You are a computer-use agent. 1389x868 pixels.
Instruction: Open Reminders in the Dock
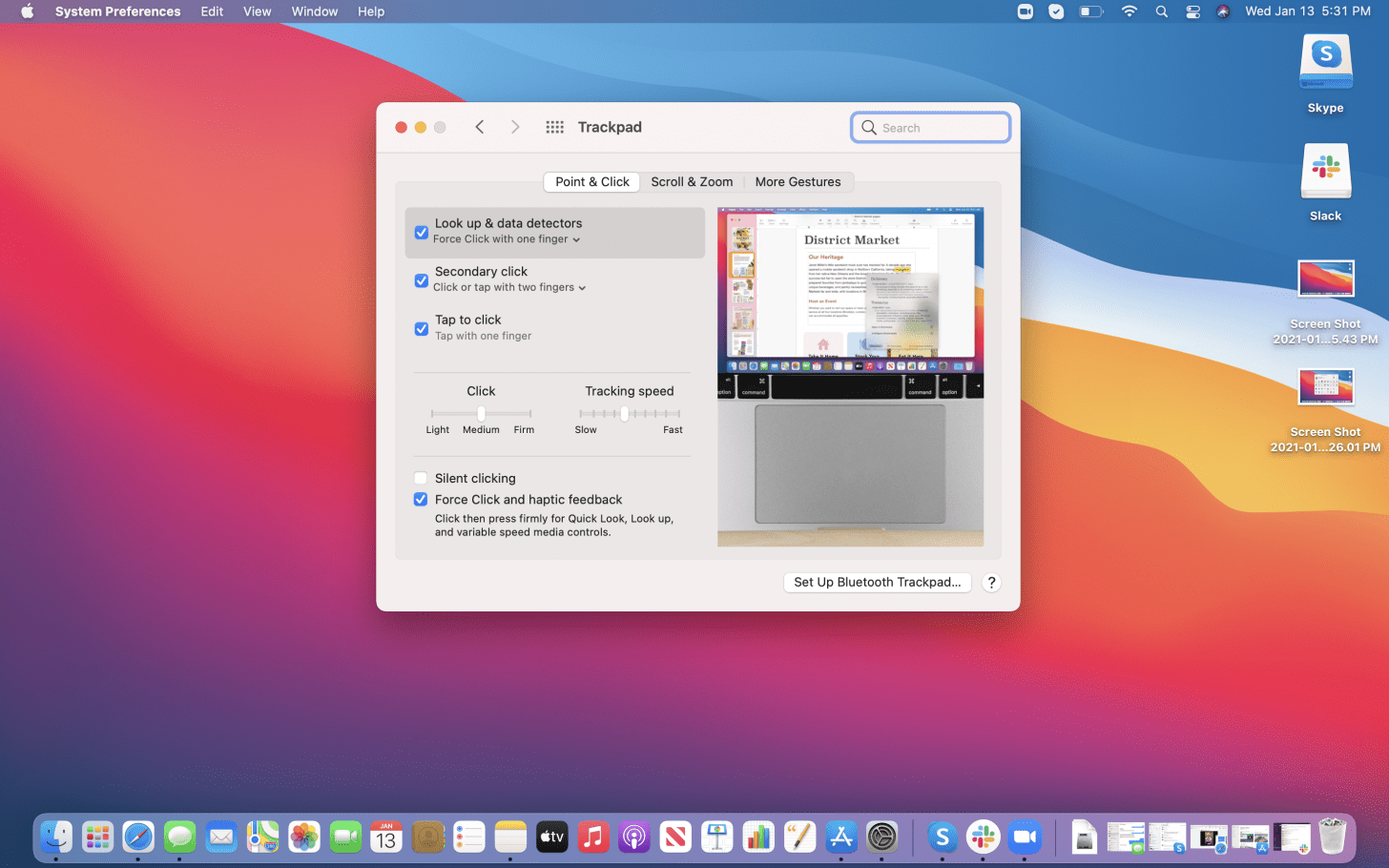point(469,837)
